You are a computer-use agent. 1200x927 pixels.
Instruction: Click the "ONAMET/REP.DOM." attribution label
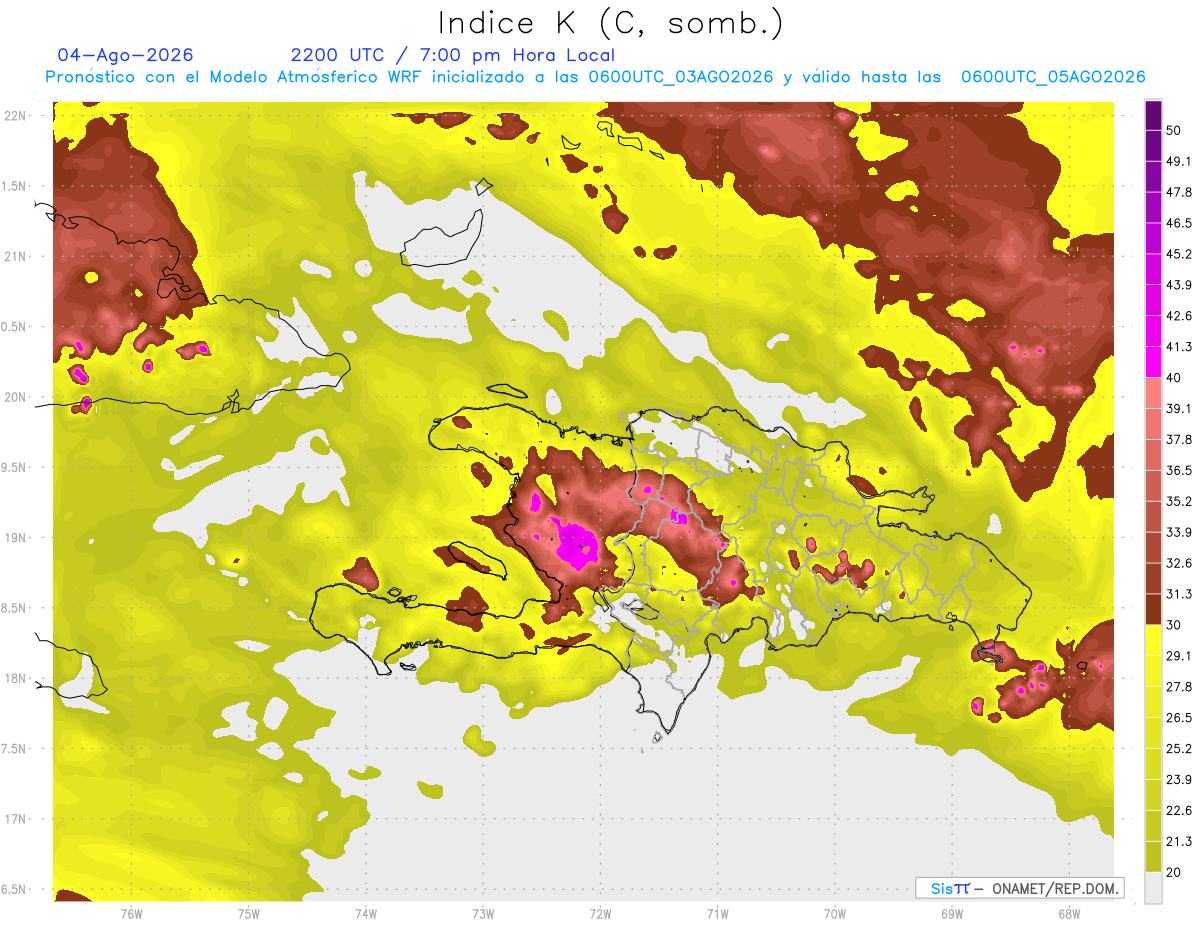[1054, 888]
